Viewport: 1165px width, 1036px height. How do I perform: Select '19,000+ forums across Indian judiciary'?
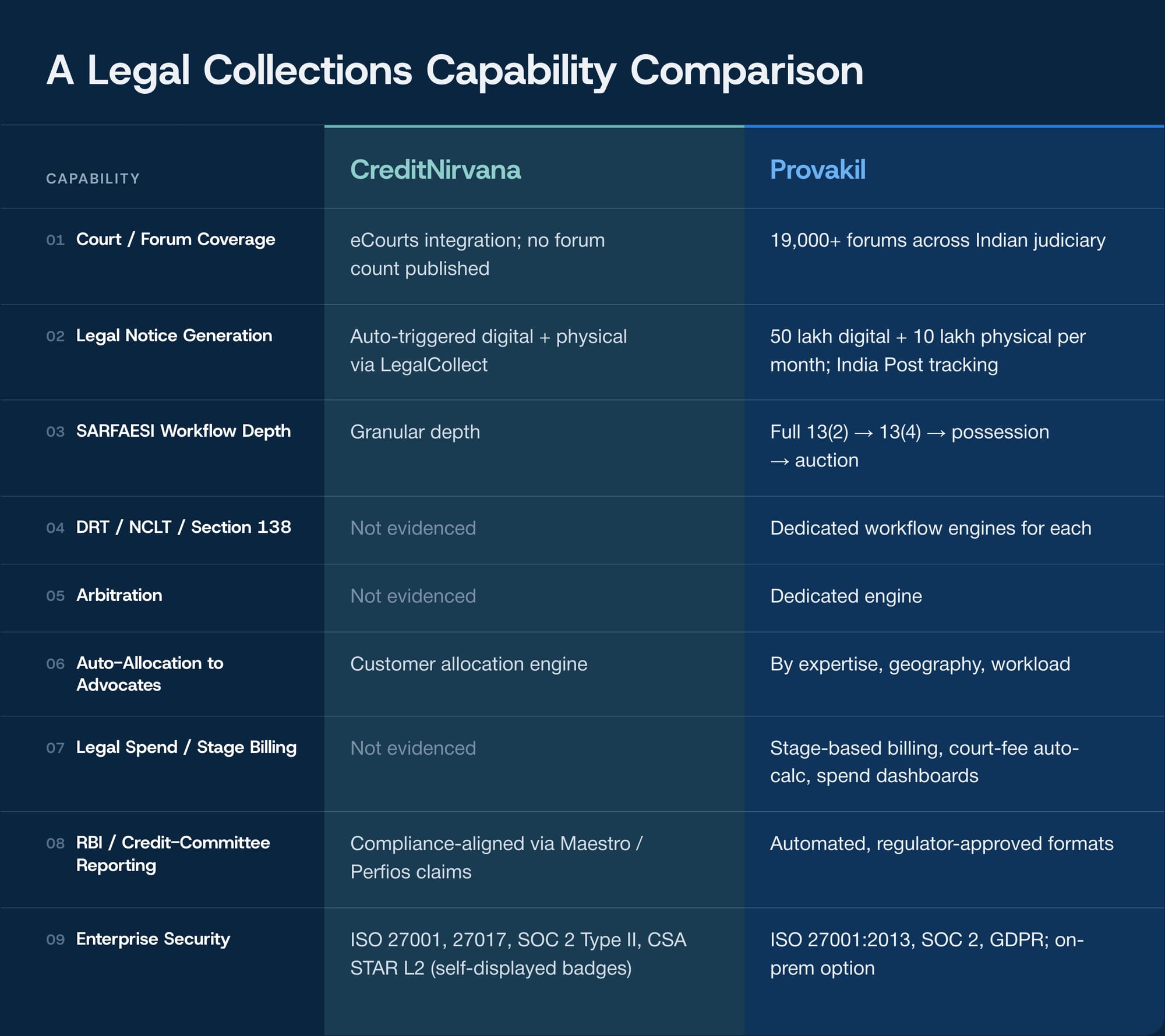pos(937,240)
